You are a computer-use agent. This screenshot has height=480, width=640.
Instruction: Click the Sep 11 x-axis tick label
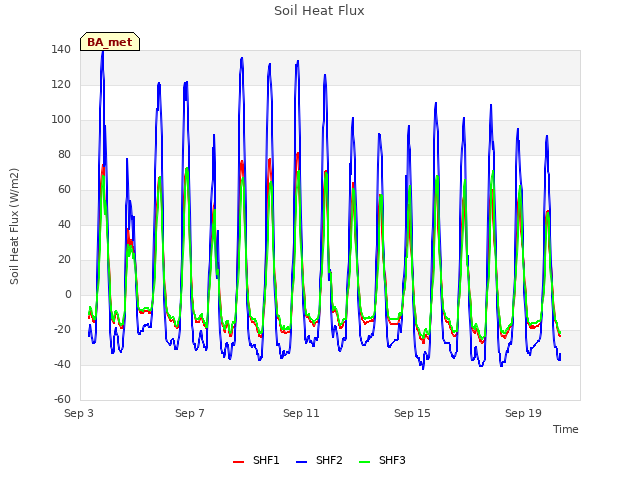(301, 413)
